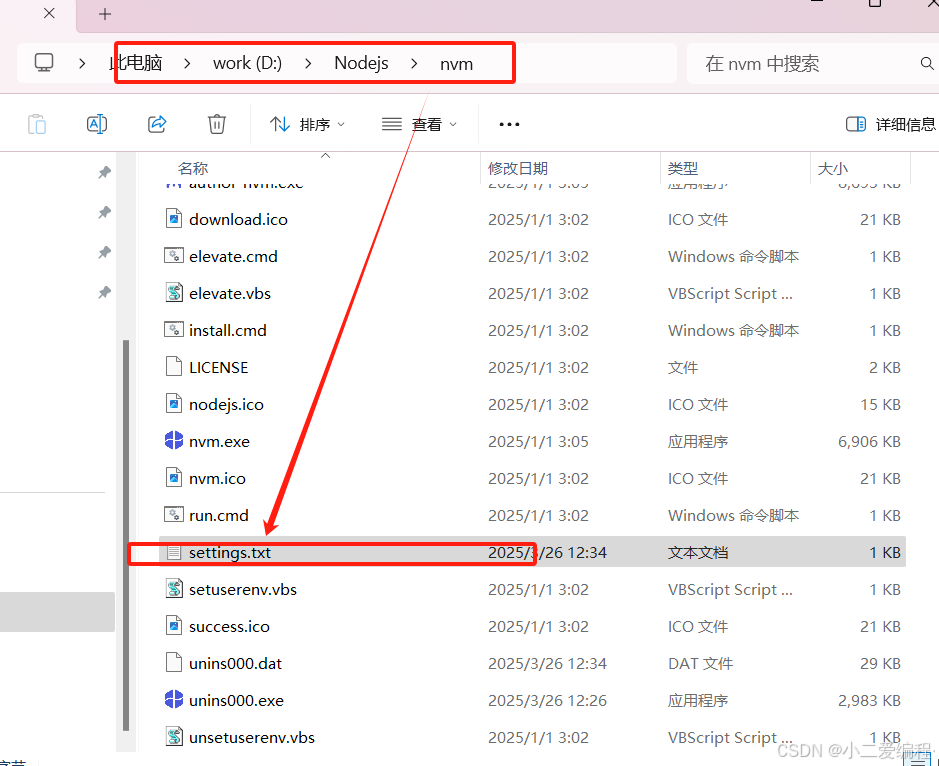Click the elevate.cmd file icon
939x766 pixels.
[174, 256]
